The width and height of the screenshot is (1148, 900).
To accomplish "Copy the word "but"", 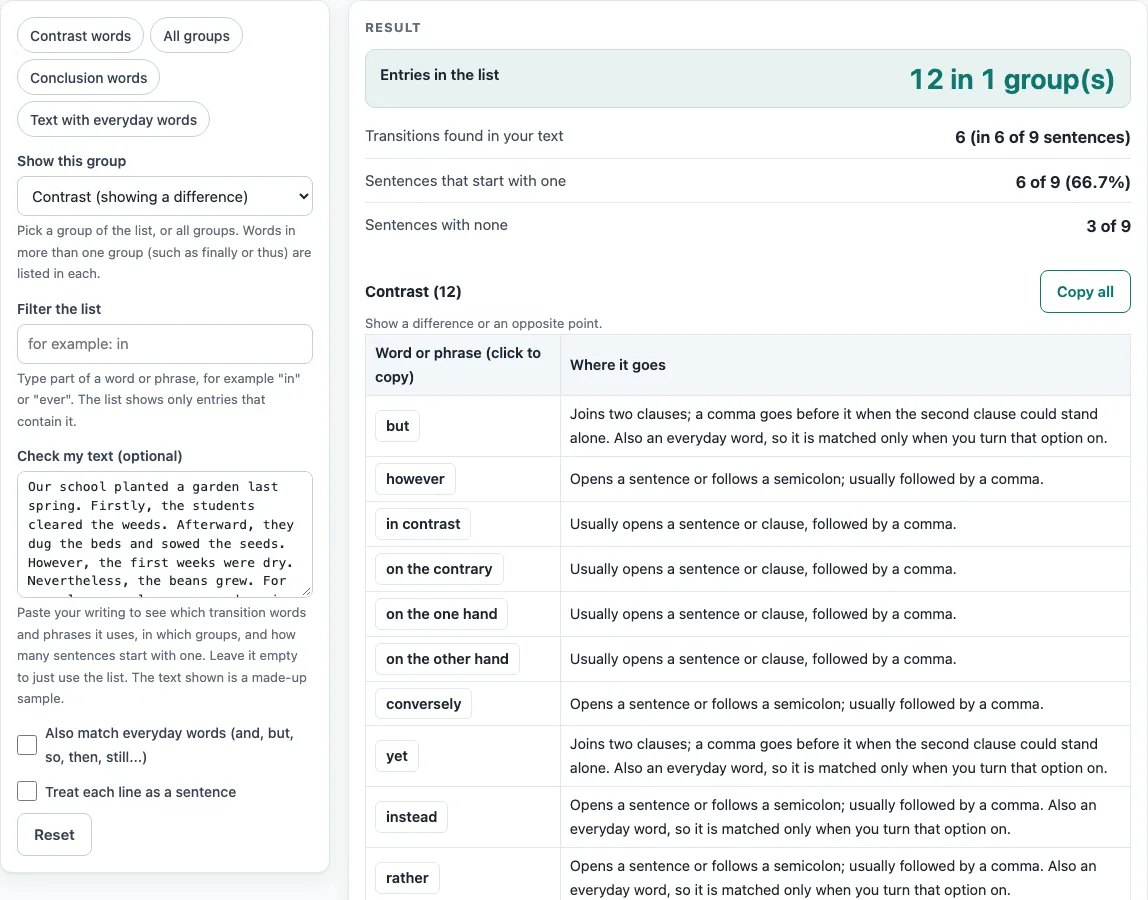I will click(398, 426).
